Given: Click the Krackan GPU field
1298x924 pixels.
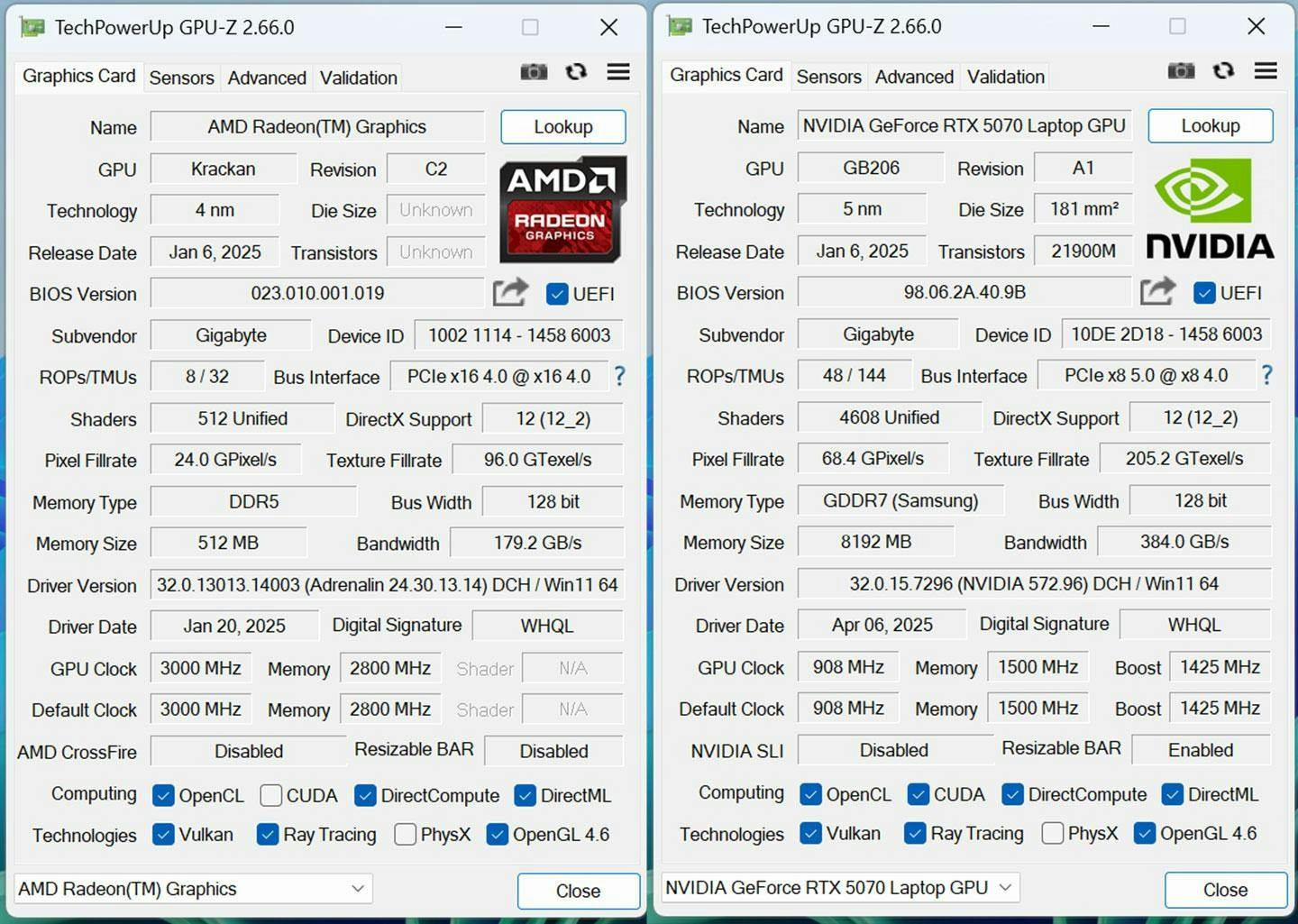Looking at the screenshot, I should click(224, 169).
